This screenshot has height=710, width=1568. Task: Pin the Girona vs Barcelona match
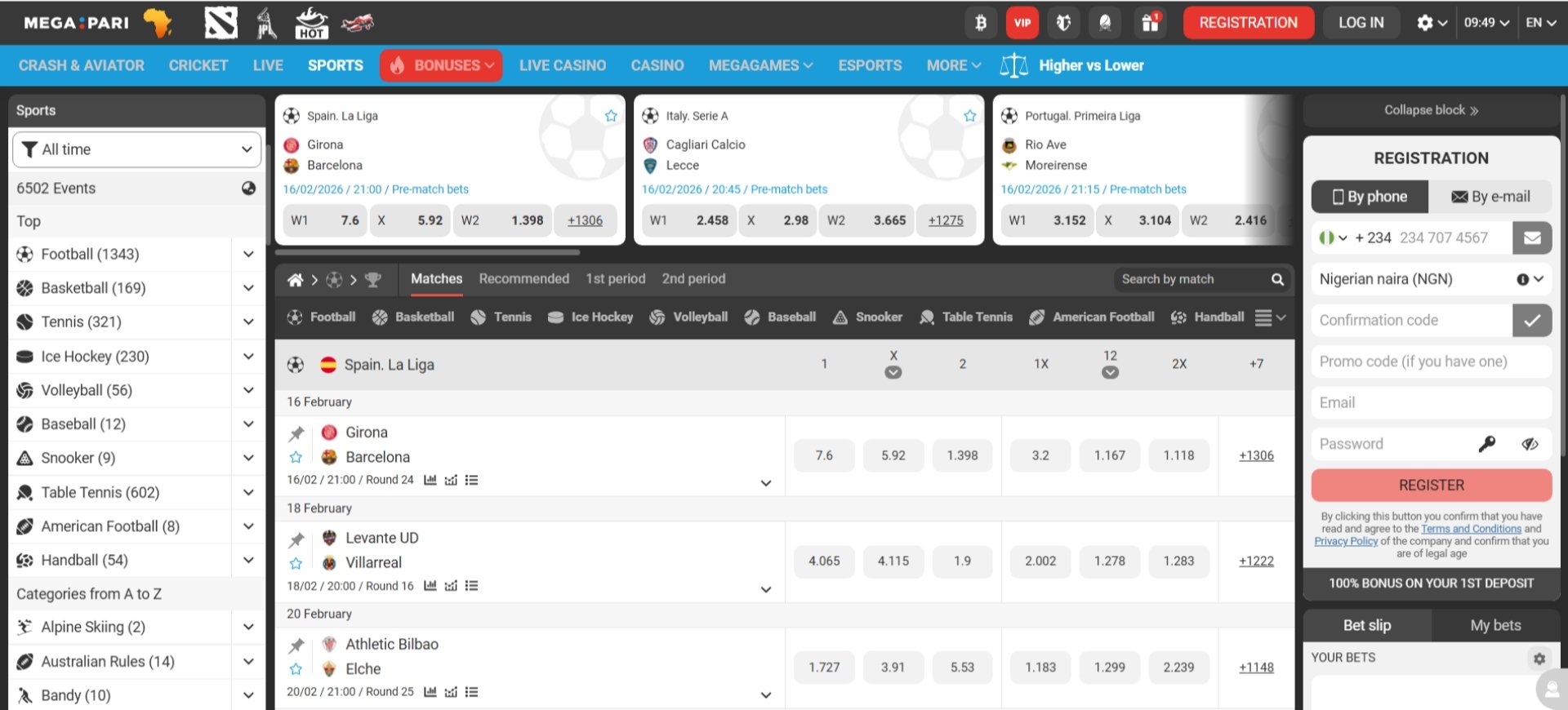(x=296, y=433)
